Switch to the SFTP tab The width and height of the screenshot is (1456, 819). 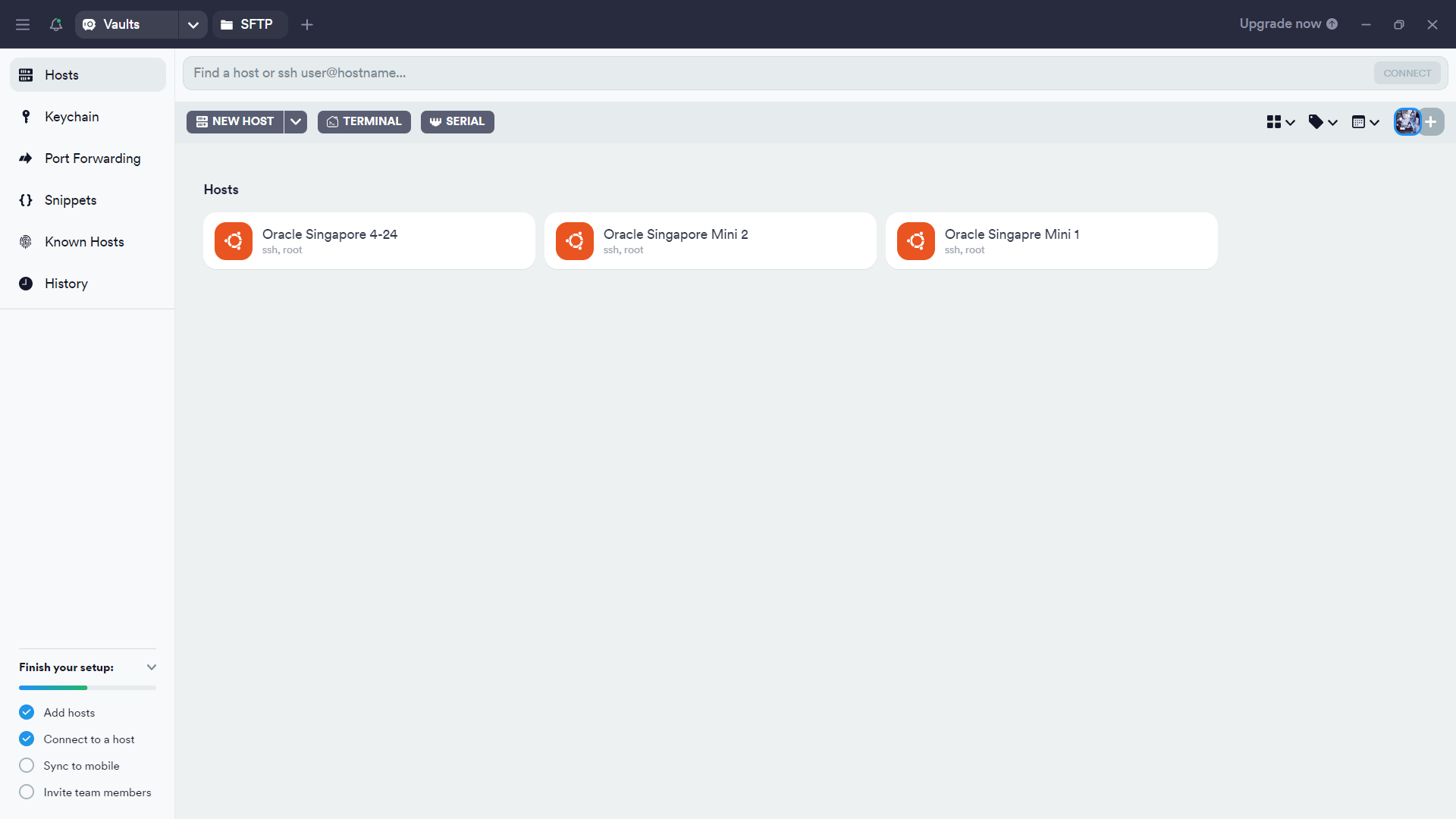coord(249,24)
